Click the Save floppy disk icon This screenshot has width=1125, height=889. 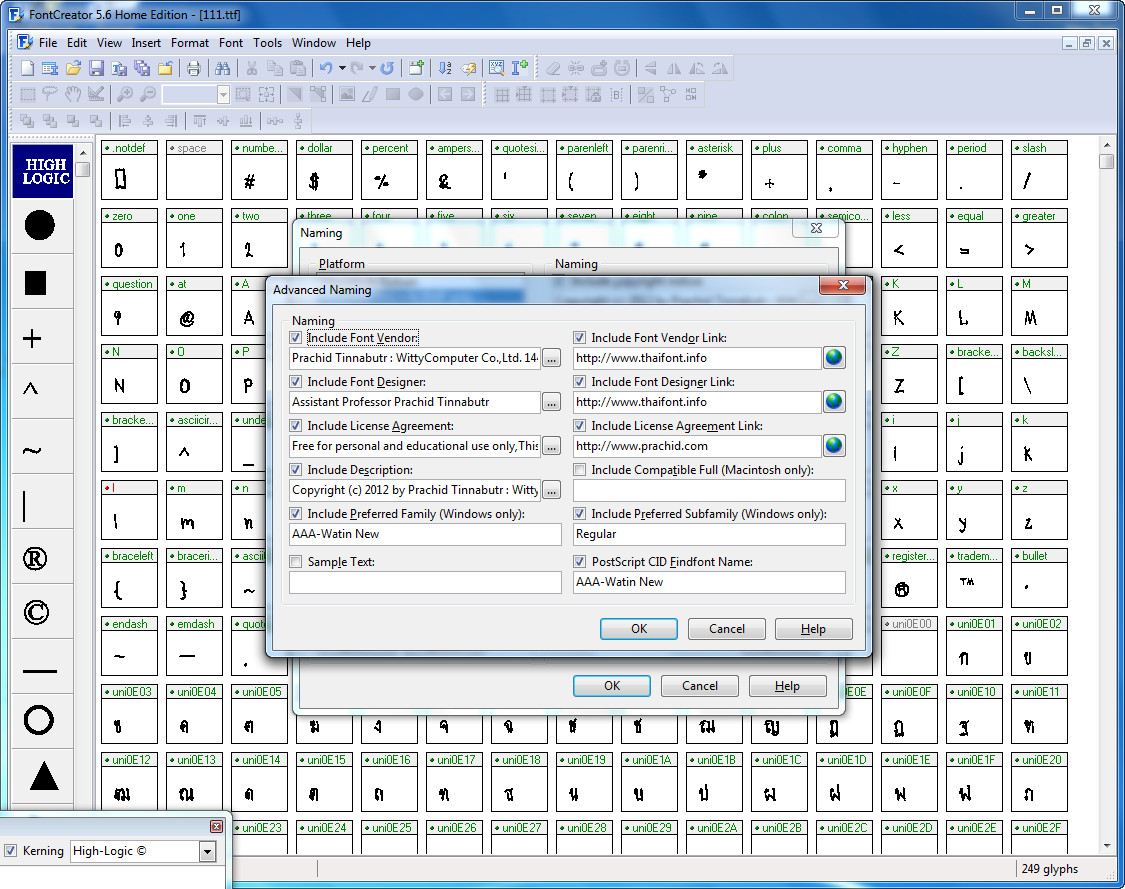96,68
